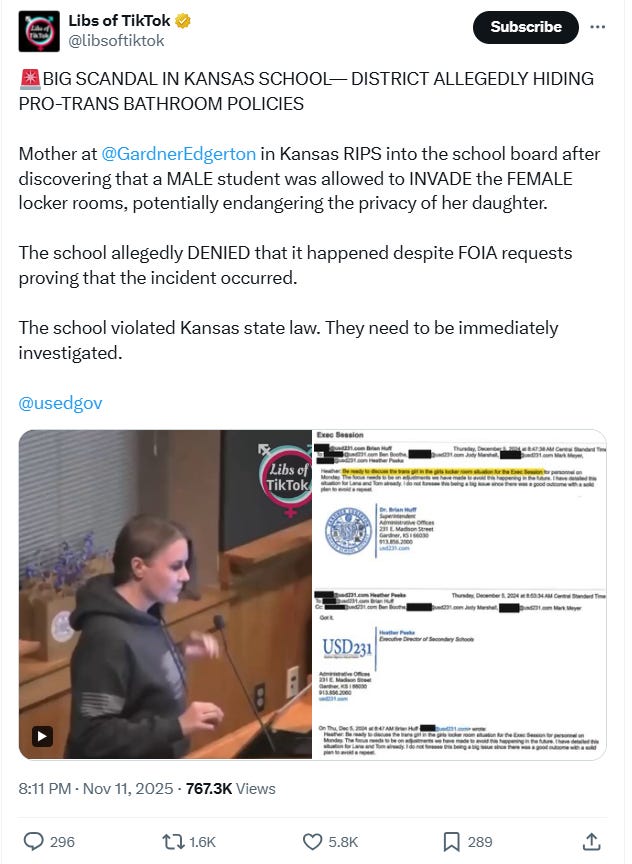This screenshot has height=864, width=632.
Task: Open the post timestamp Nov 11, 2025
Action: 128,789
